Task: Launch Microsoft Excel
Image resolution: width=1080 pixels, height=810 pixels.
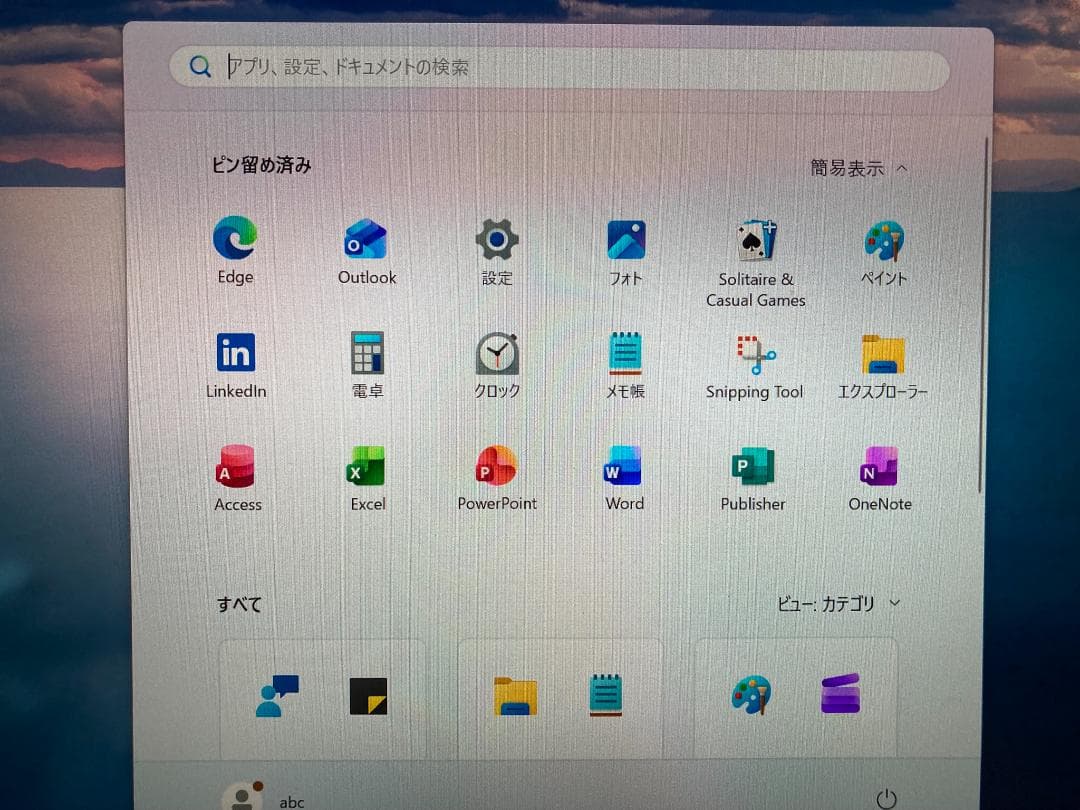Action: [367, 479]
